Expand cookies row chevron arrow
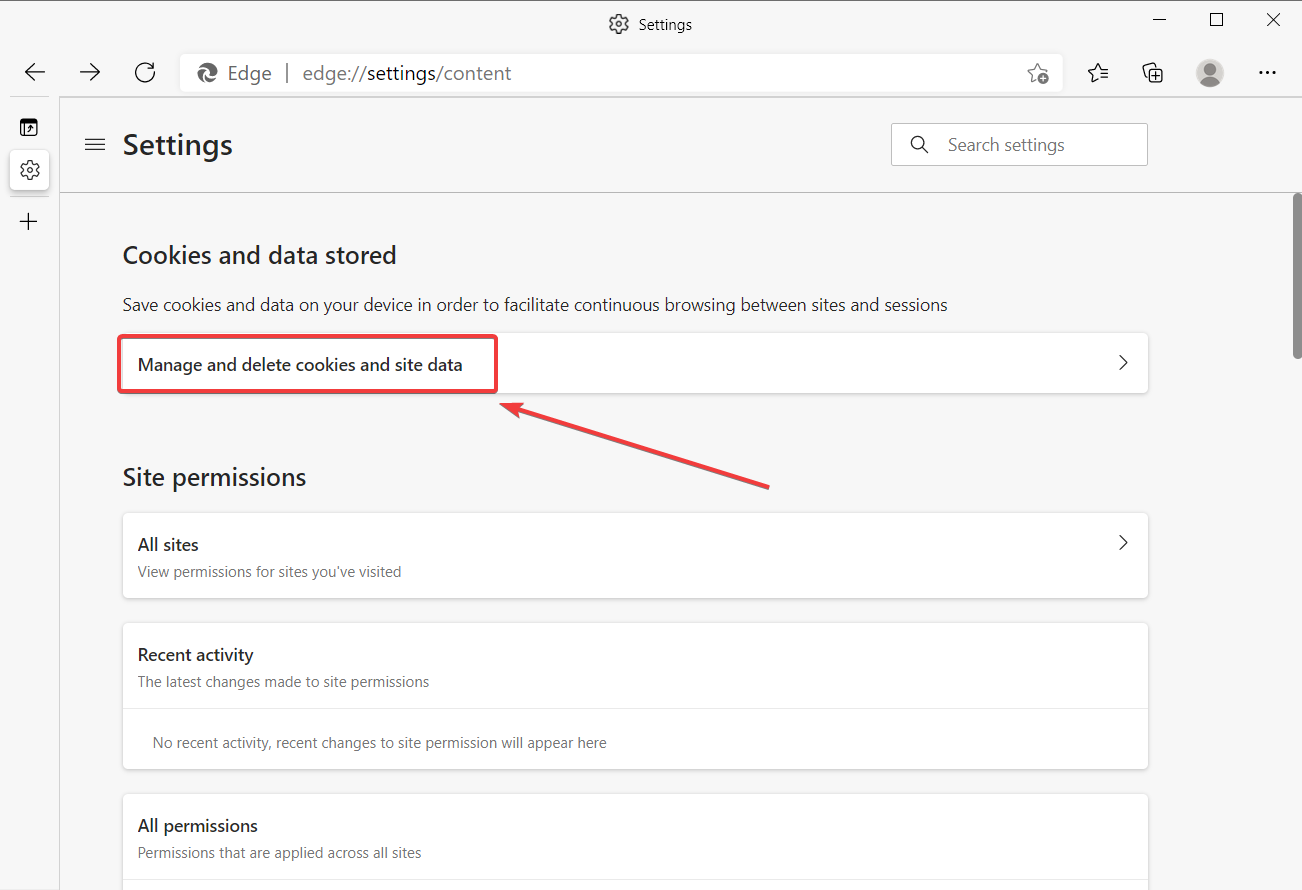 [x=1123, y=363]
